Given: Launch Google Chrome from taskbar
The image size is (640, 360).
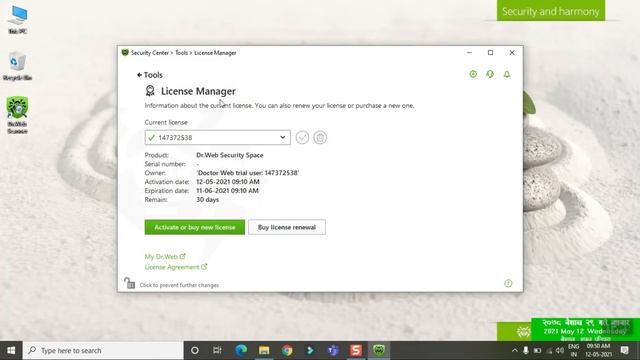Looking at the screenshot, I should [287, 350].
